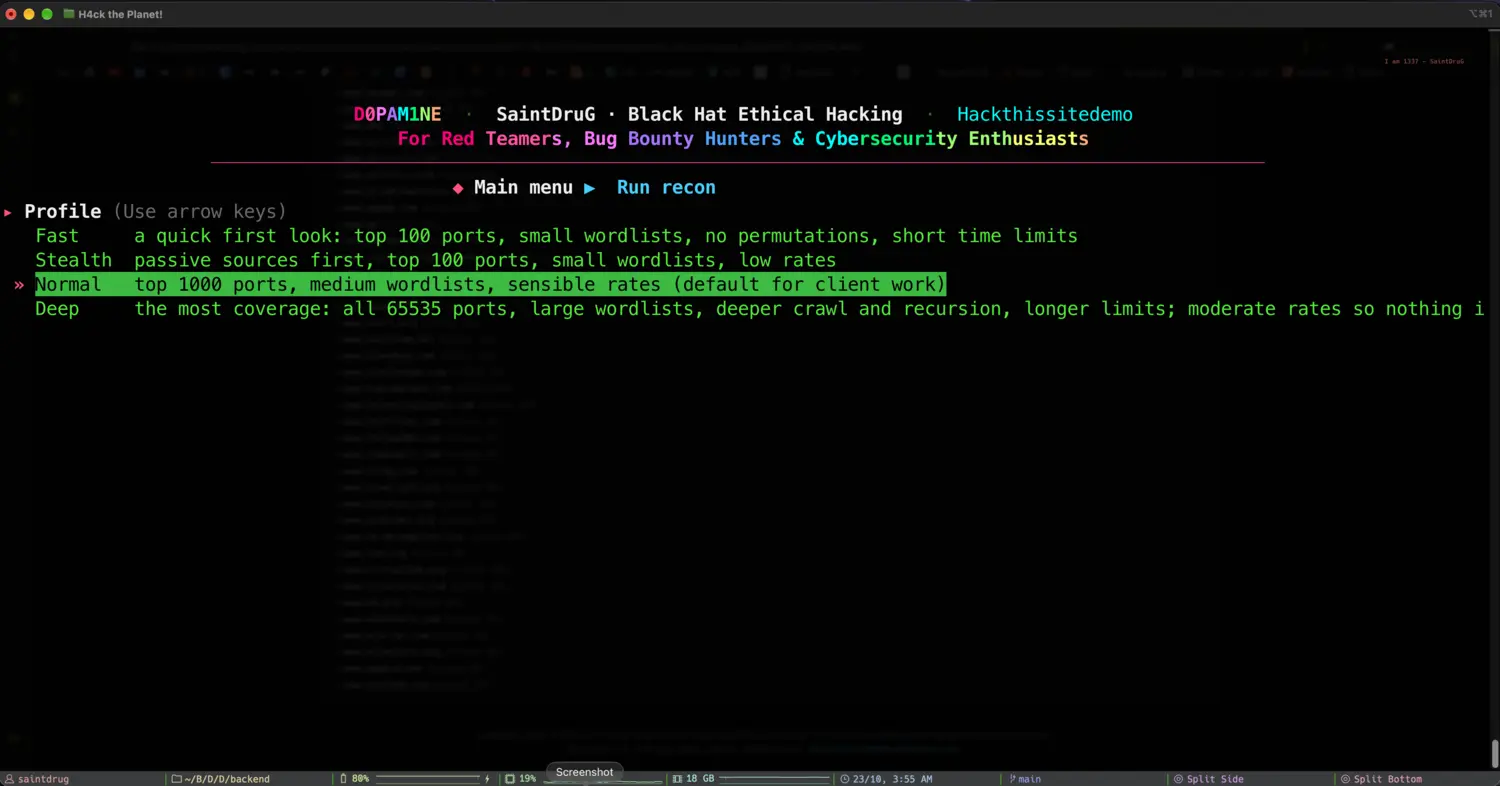
Task: Click the Split Side button
Action: [1208, 779]
